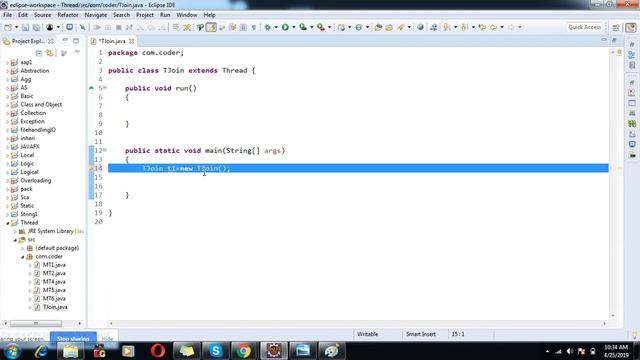Image resolution: width=640 pixels, height=360 pixels.
Task: Click the Java perspective icon
Action: 631,27
